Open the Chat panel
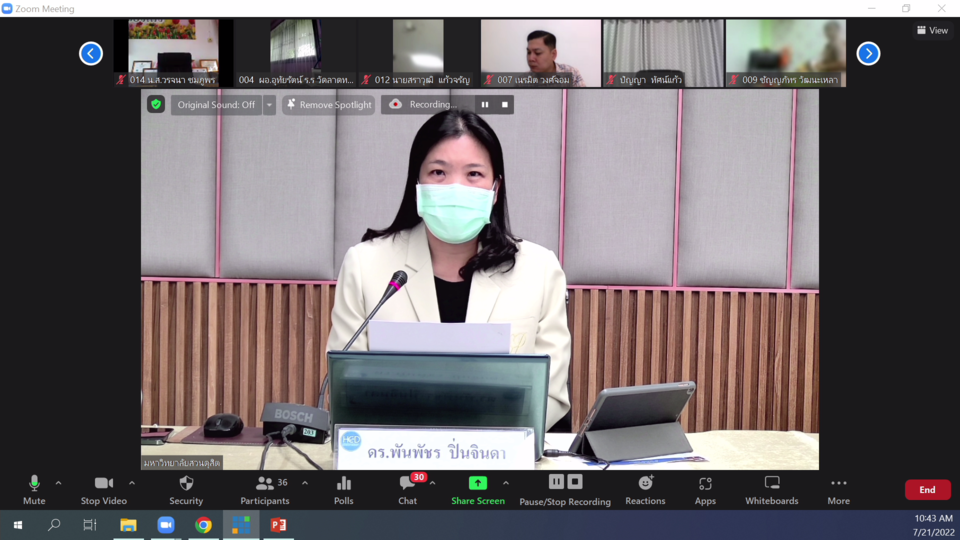 coord(407,484)
